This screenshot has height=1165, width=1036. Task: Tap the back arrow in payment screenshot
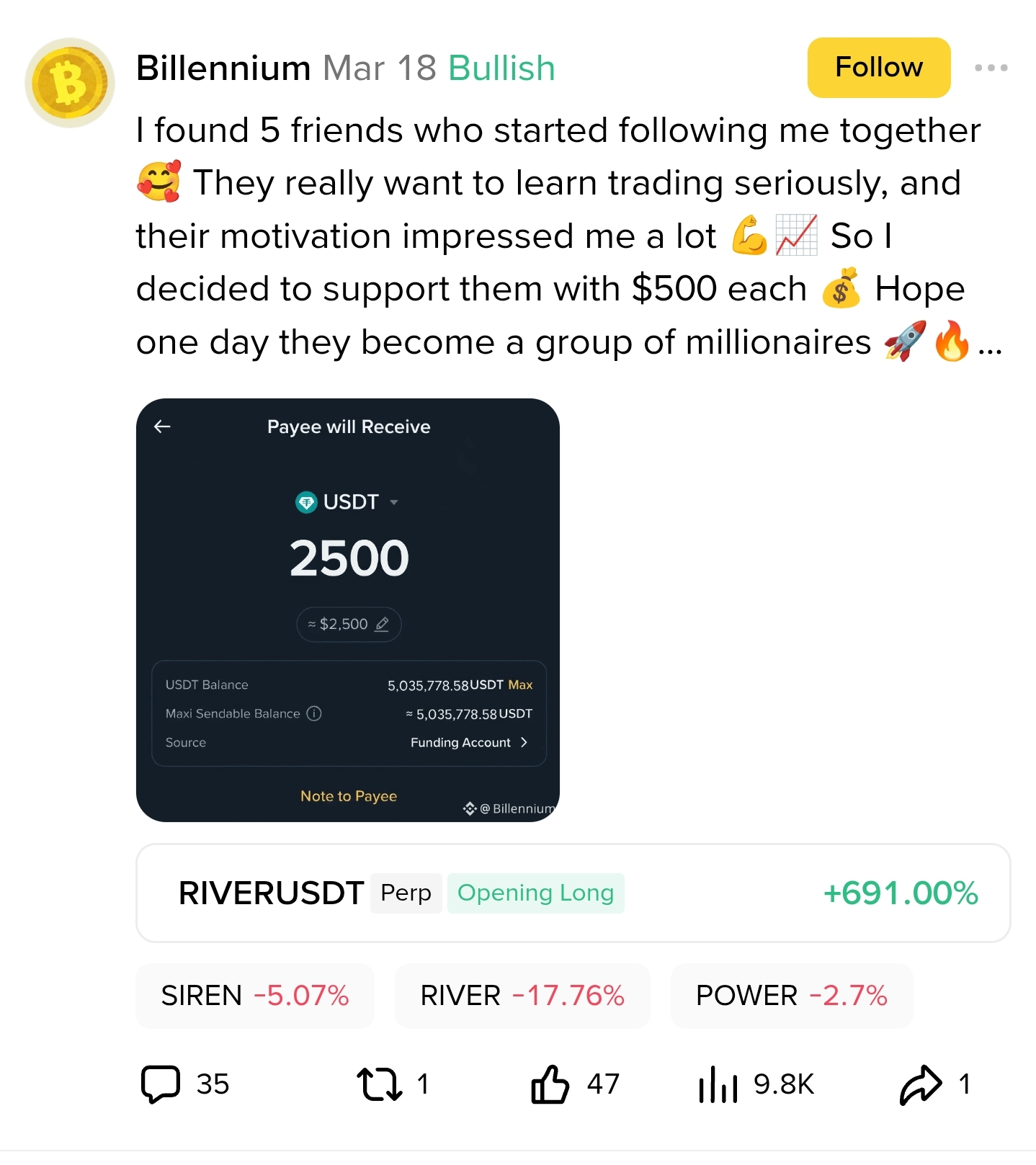pyautogui.click(x=162, y=427)
